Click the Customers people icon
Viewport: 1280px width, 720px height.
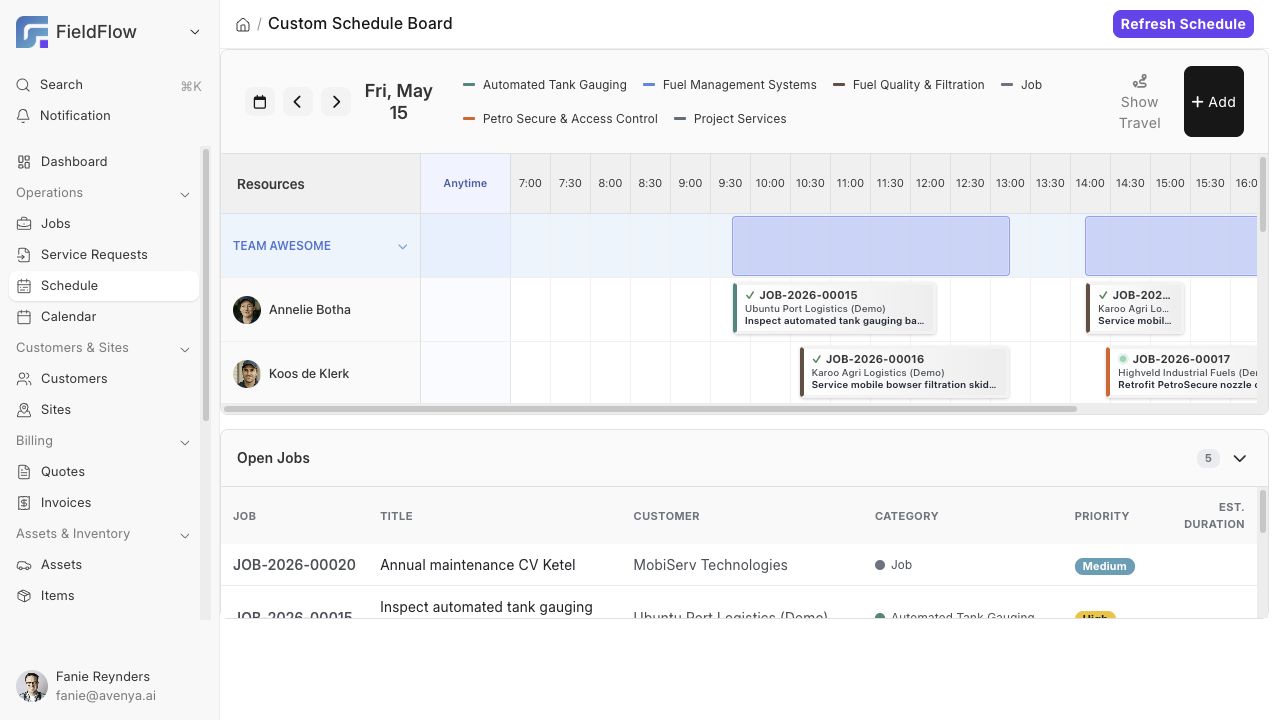tap(25, 379)
